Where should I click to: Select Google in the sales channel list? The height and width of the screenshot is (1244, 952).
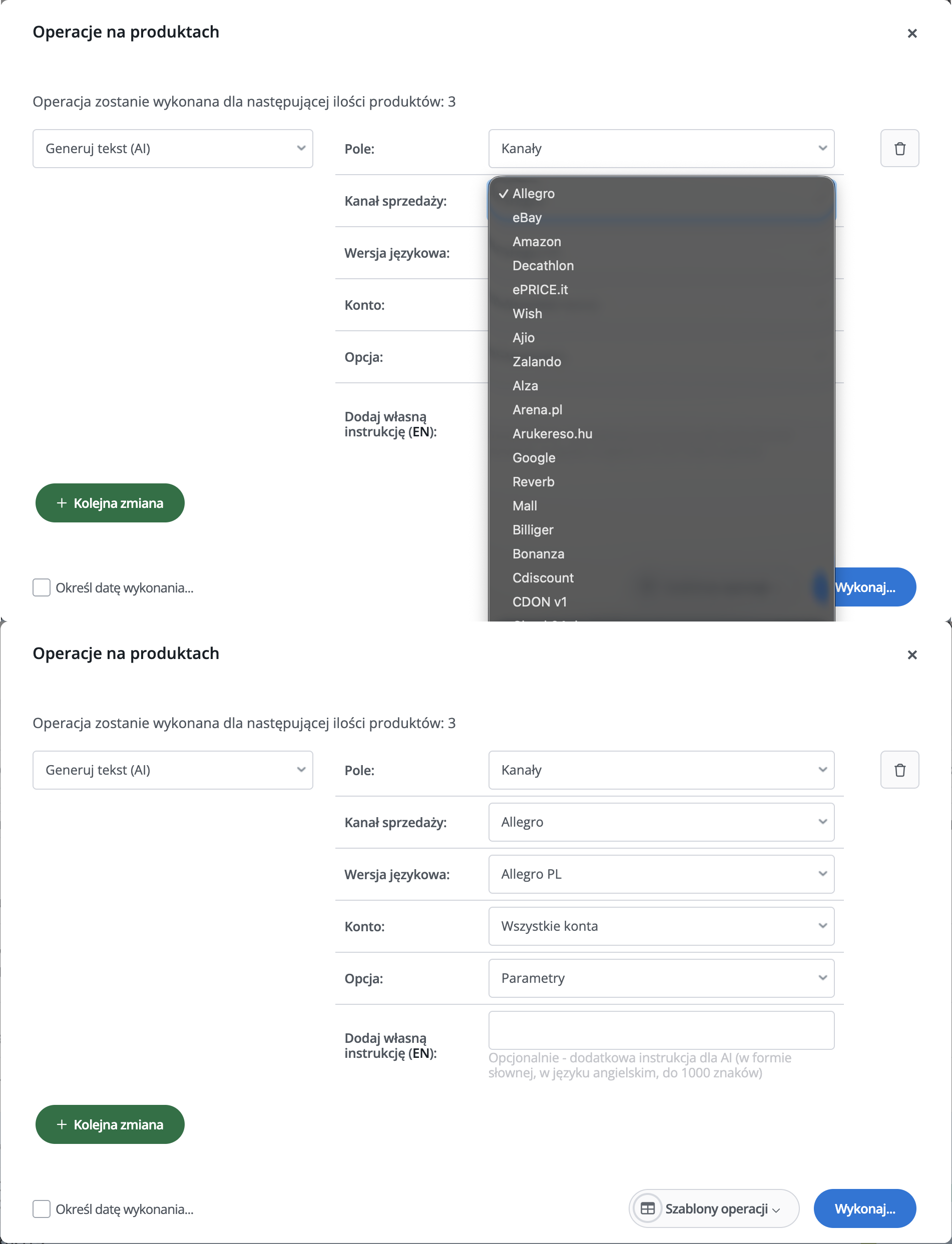[534, 458]
